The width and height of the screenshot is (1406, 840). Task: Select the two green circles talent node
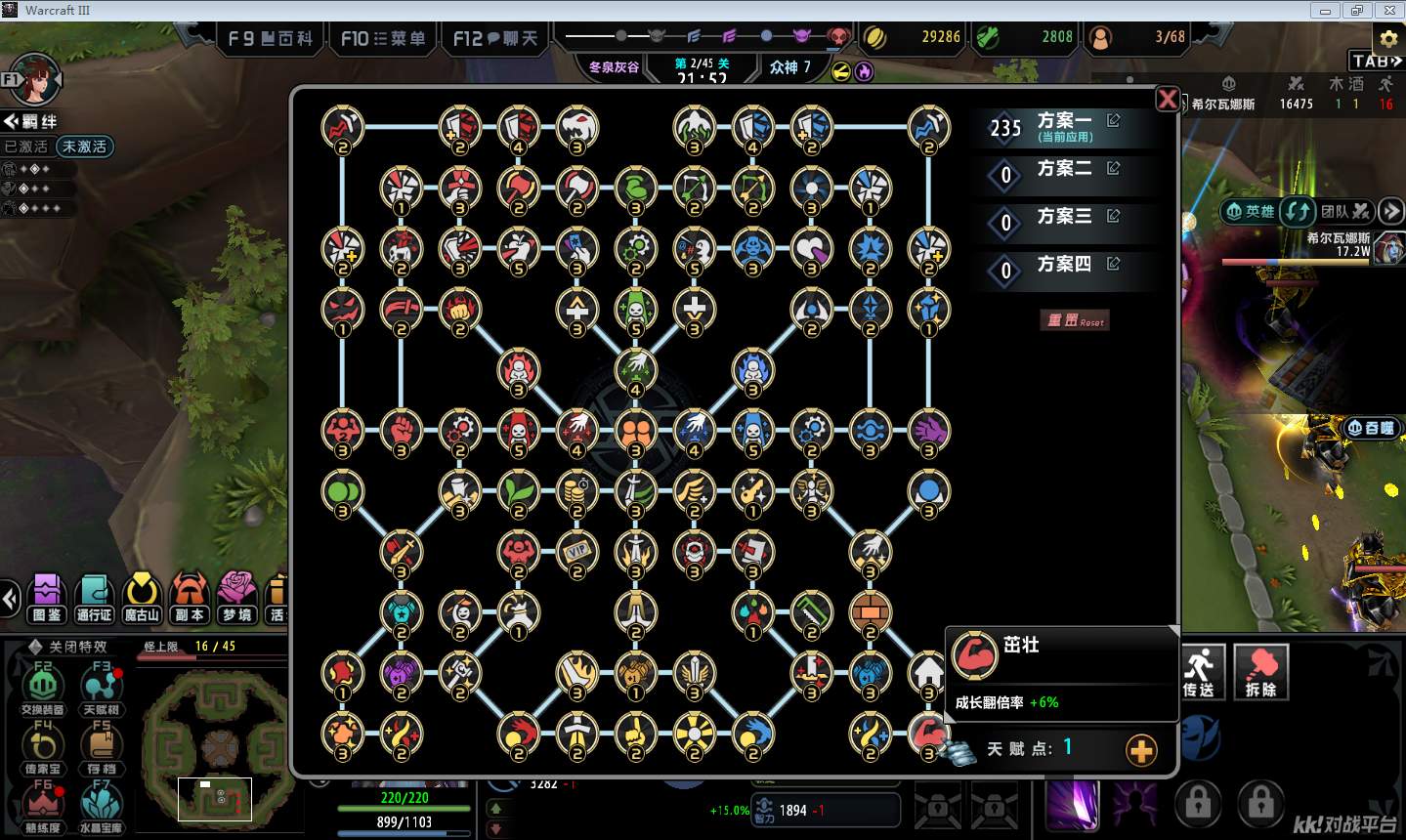[x=343, y=491]
